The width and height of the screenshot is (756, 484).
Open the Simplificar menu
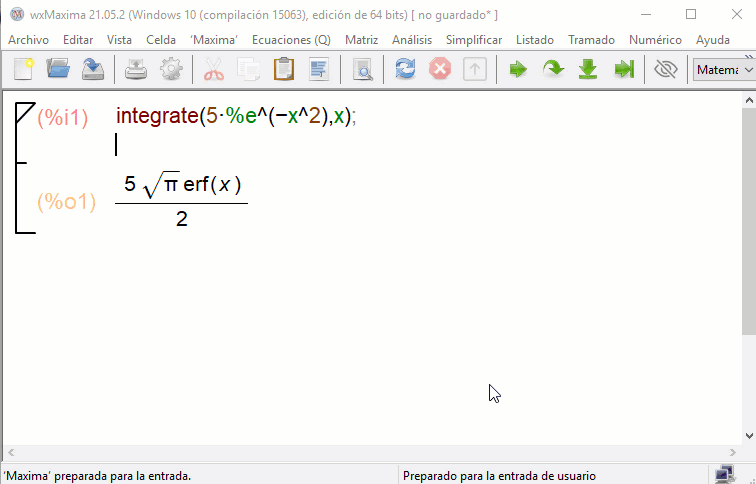point(474,40)
